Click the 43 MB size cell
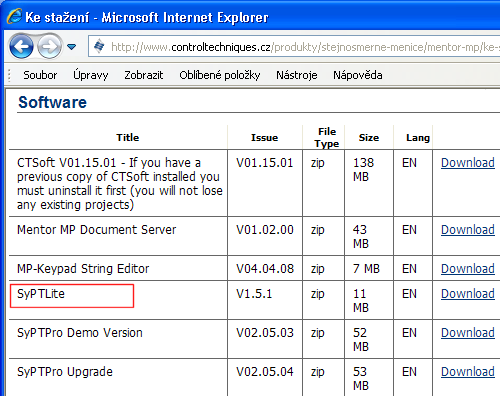The width and height of the screenshot is (500, 396). tap(361, 237)
